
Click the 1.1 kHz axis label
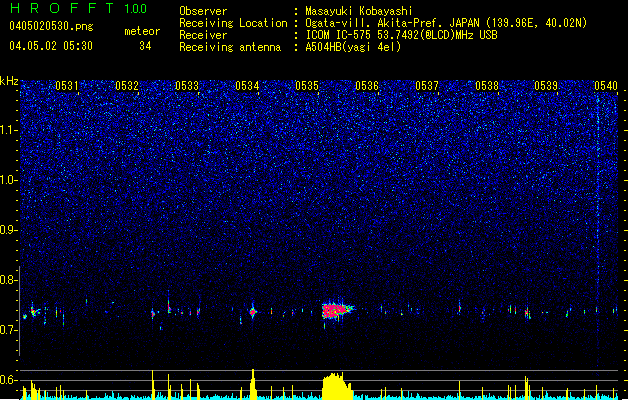click(x=9, y=130)
